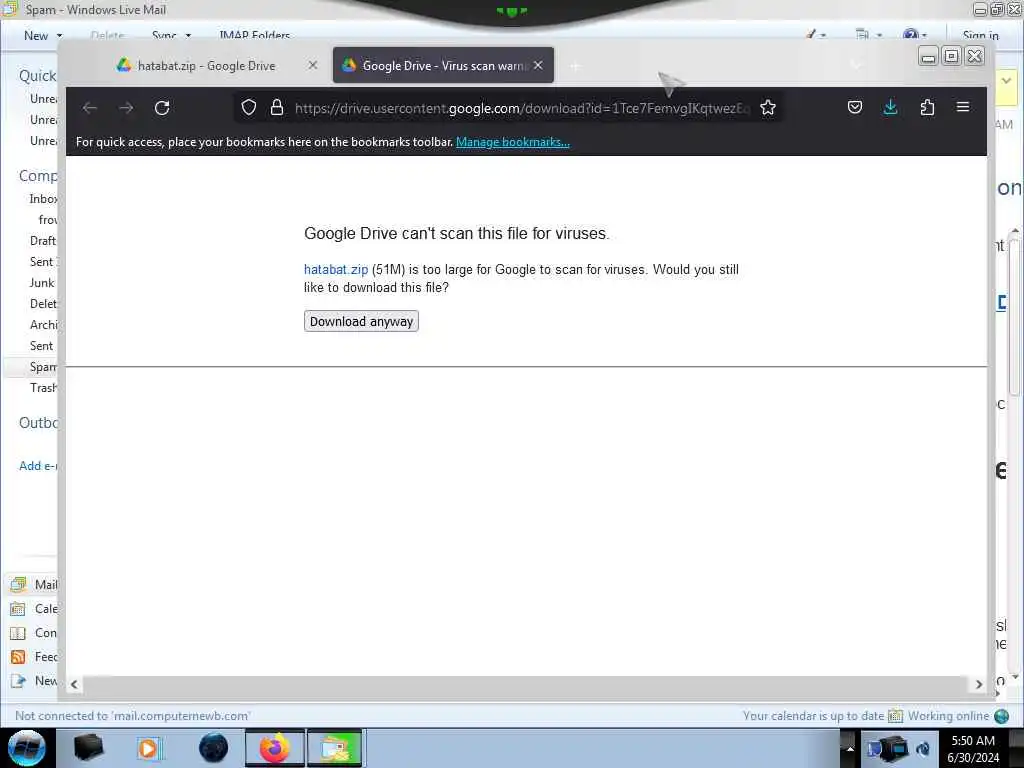
Task: Open the Save to Pocket button
Action: click(x=855, y=108)
